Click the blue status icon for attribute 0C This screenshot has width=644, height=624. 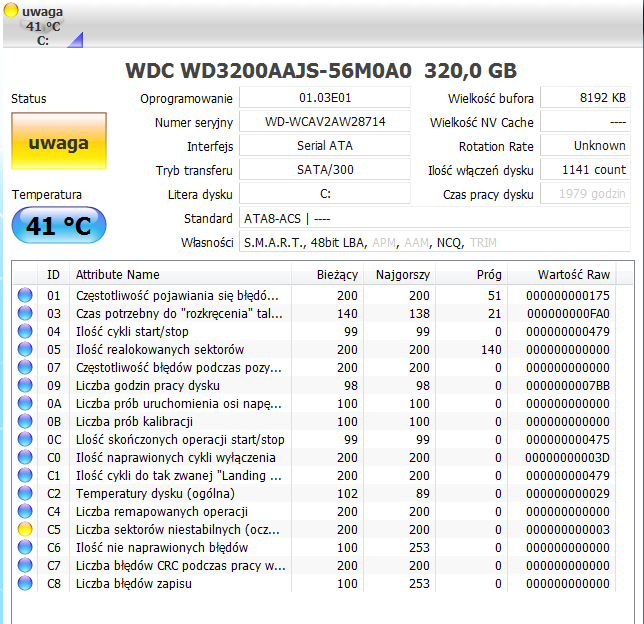pos(25,440)
